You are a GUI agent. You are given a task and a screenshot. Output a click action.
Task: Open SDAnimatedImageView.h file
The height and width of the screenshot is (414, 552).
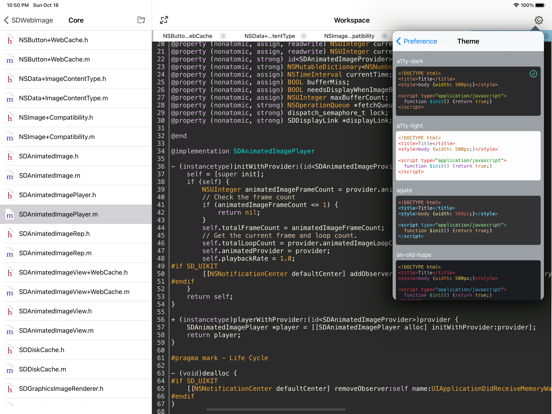[76, 311]
